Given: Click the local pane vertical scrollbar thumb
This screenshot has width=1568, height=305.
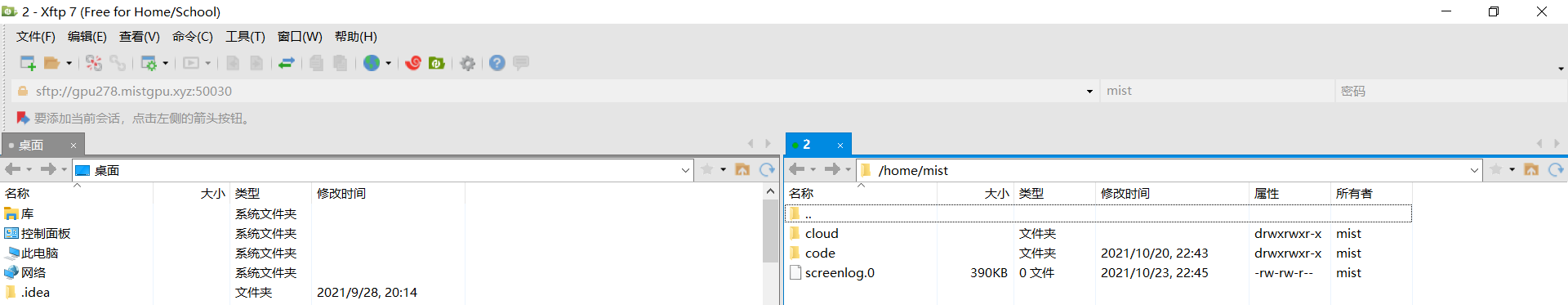Looking at the screenshot, I should (x=770, y=231).
